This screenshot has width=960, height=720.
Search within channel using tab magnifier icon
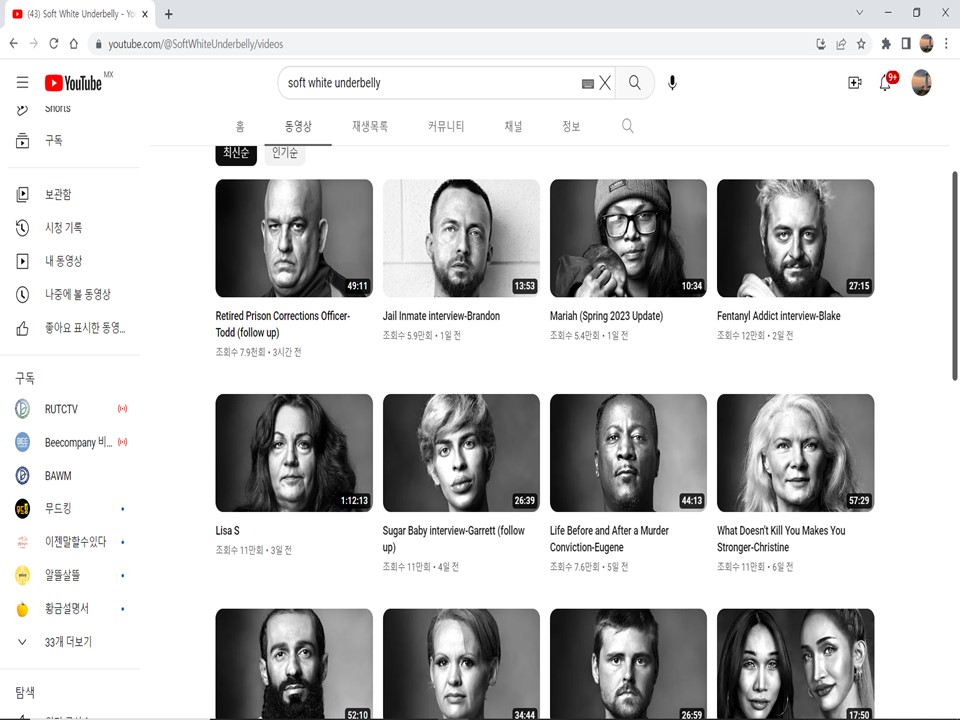tap(628, 126)
